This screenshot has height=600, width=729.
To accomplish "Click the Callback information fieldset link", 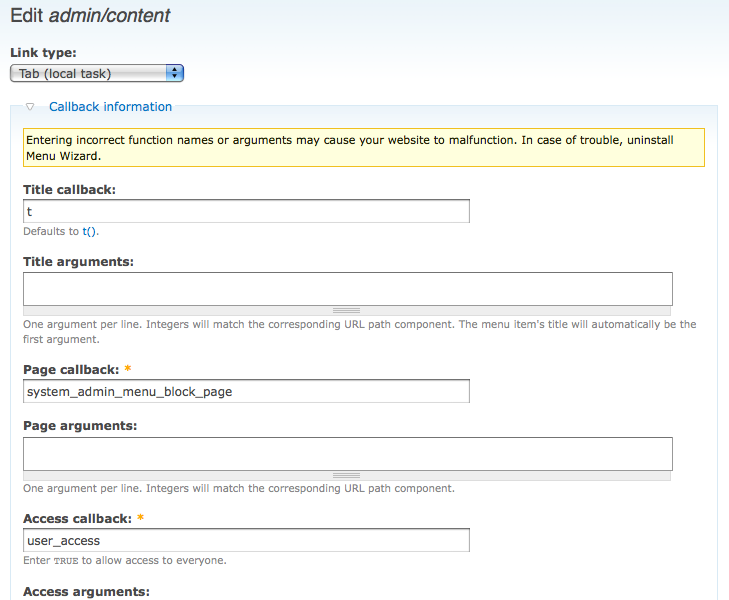I will pyautogui.click(x=110, y=107).
